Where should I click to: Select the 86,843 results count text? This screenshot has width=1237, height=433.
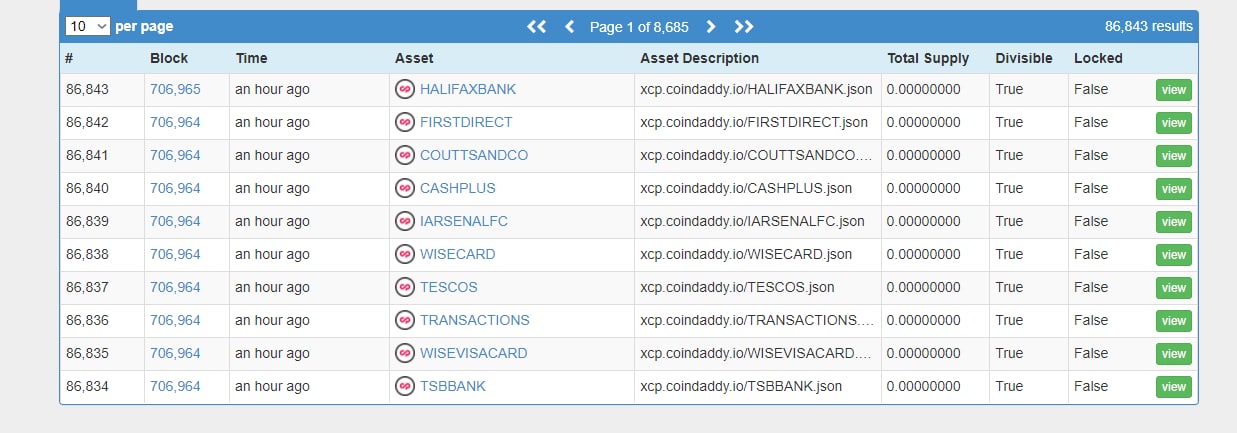[x=1149, y=27]
